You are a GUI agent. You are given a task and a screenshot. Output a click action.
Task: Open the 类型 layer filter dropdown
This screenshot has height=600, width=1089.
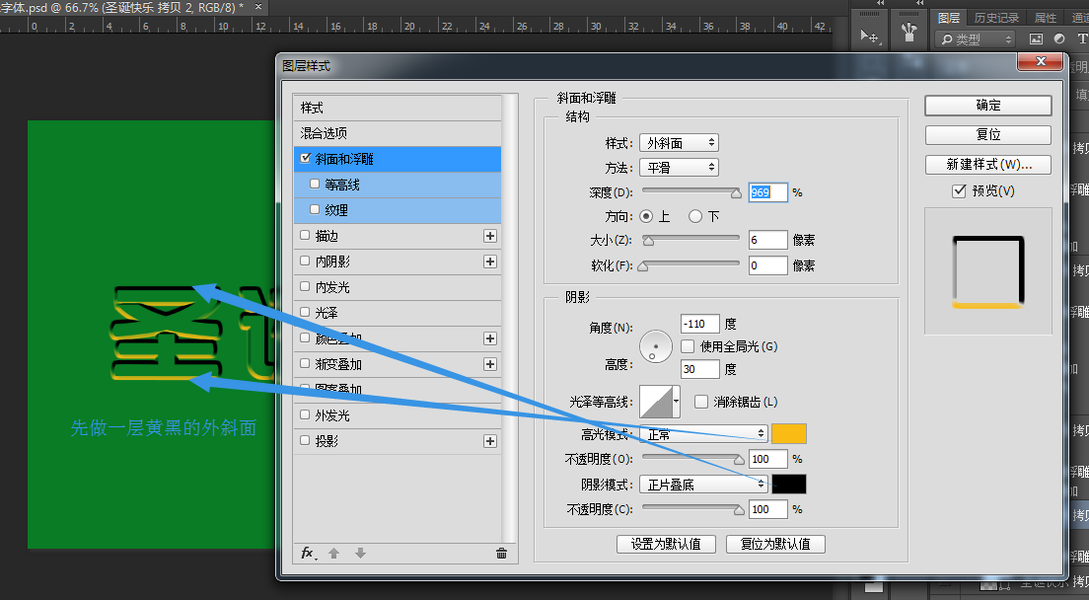pyautogui.click(x=975, y=40)
